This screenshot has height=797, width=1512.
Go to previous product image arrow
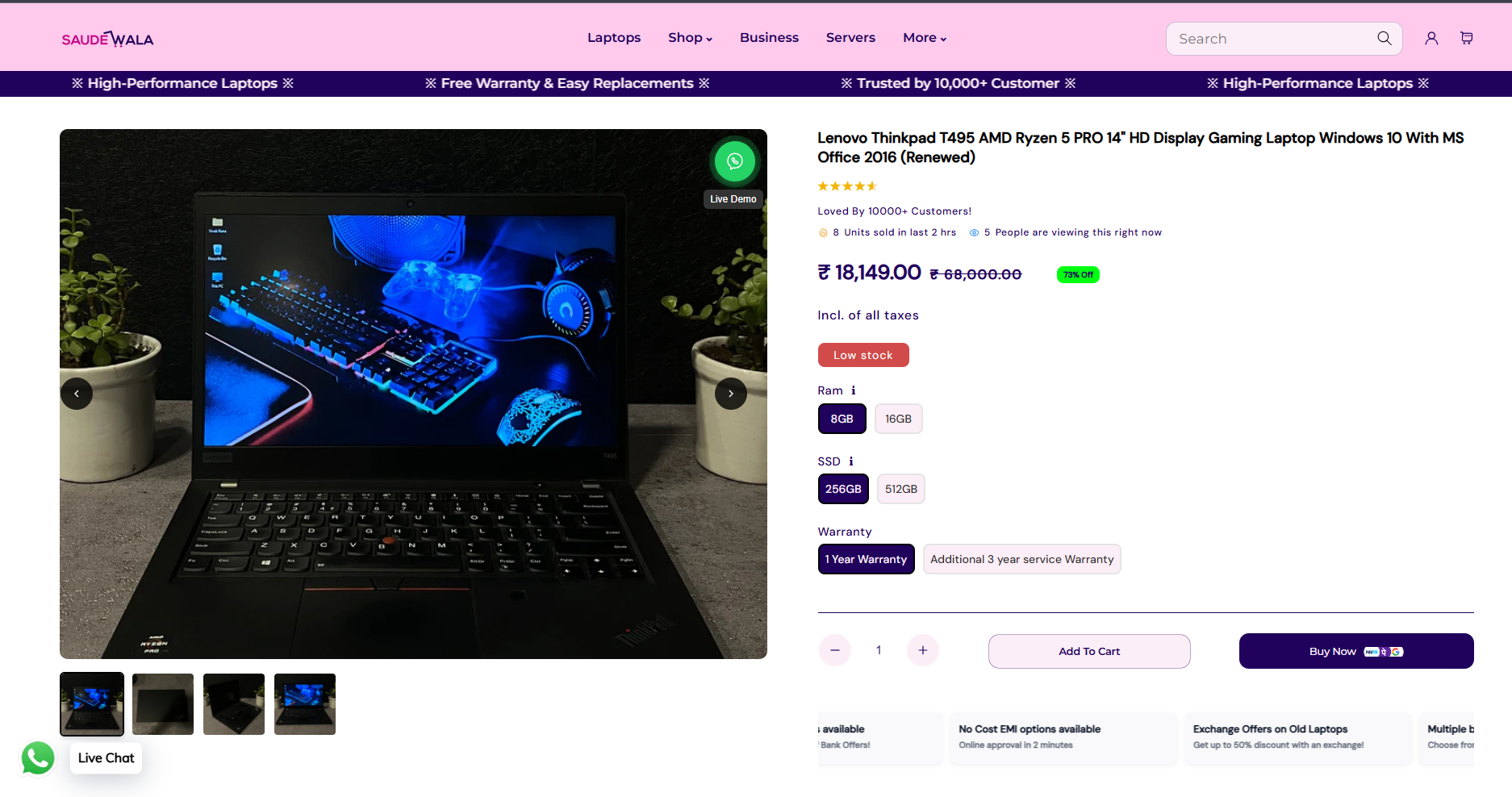(x=77, y=394)
